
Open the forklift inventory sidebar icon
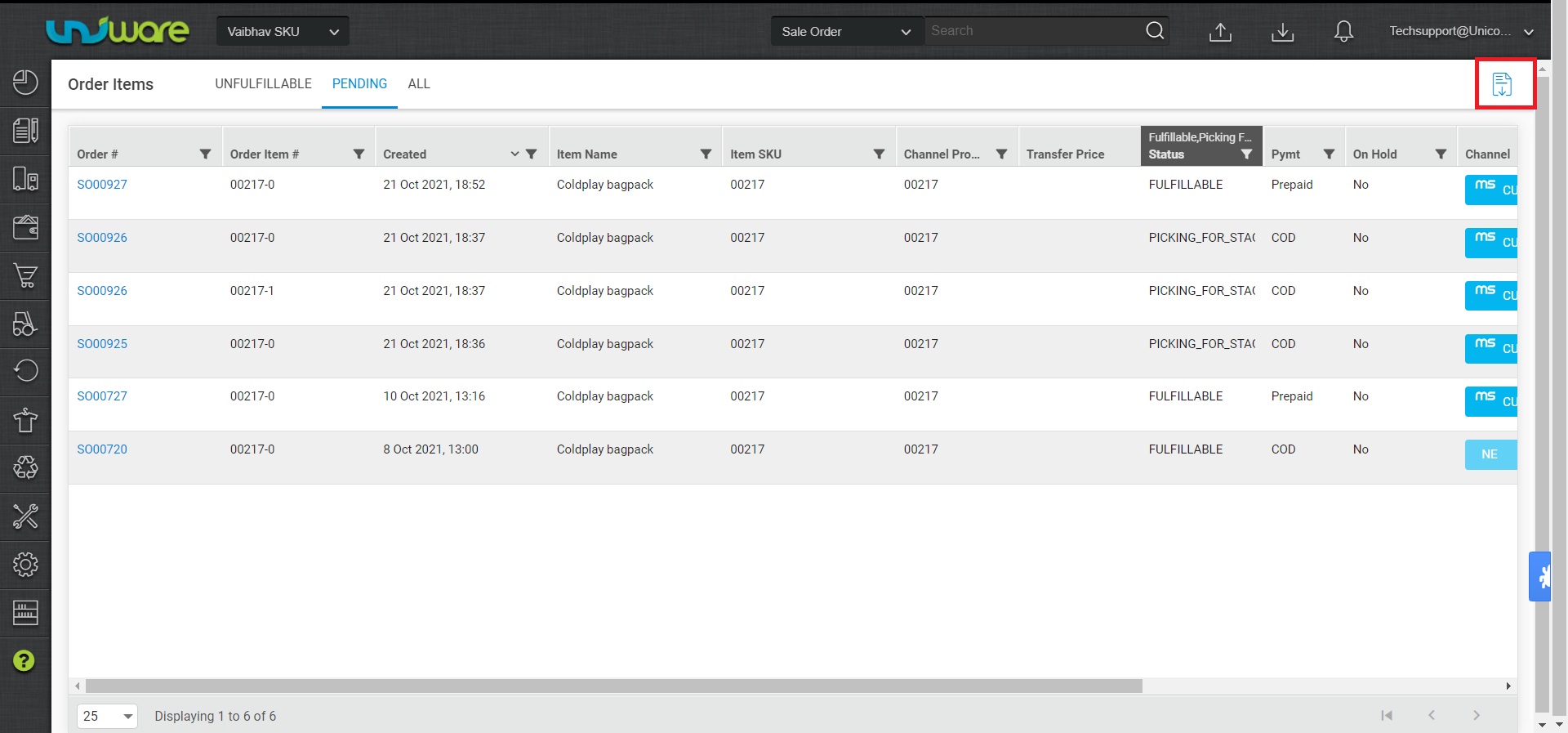[x=25, y=324]
